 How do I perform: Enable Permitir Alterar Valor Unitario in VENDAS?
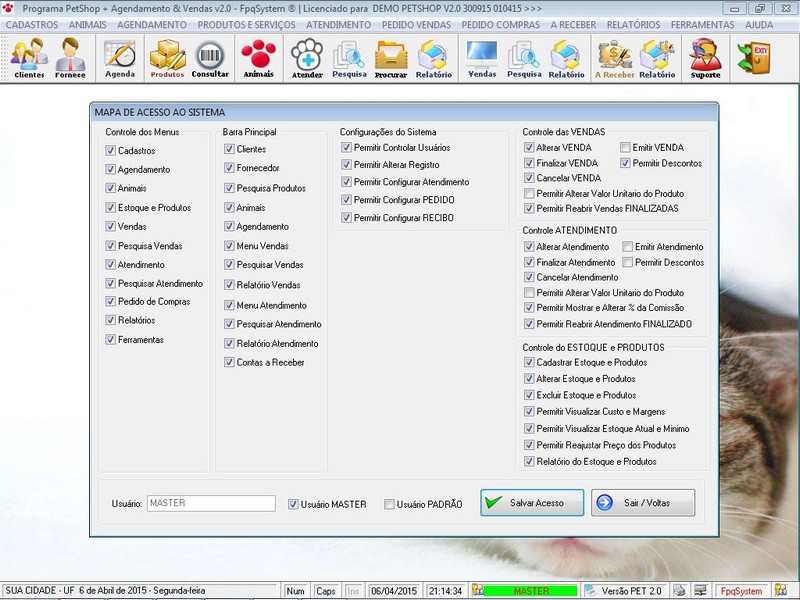click(529, 193)
